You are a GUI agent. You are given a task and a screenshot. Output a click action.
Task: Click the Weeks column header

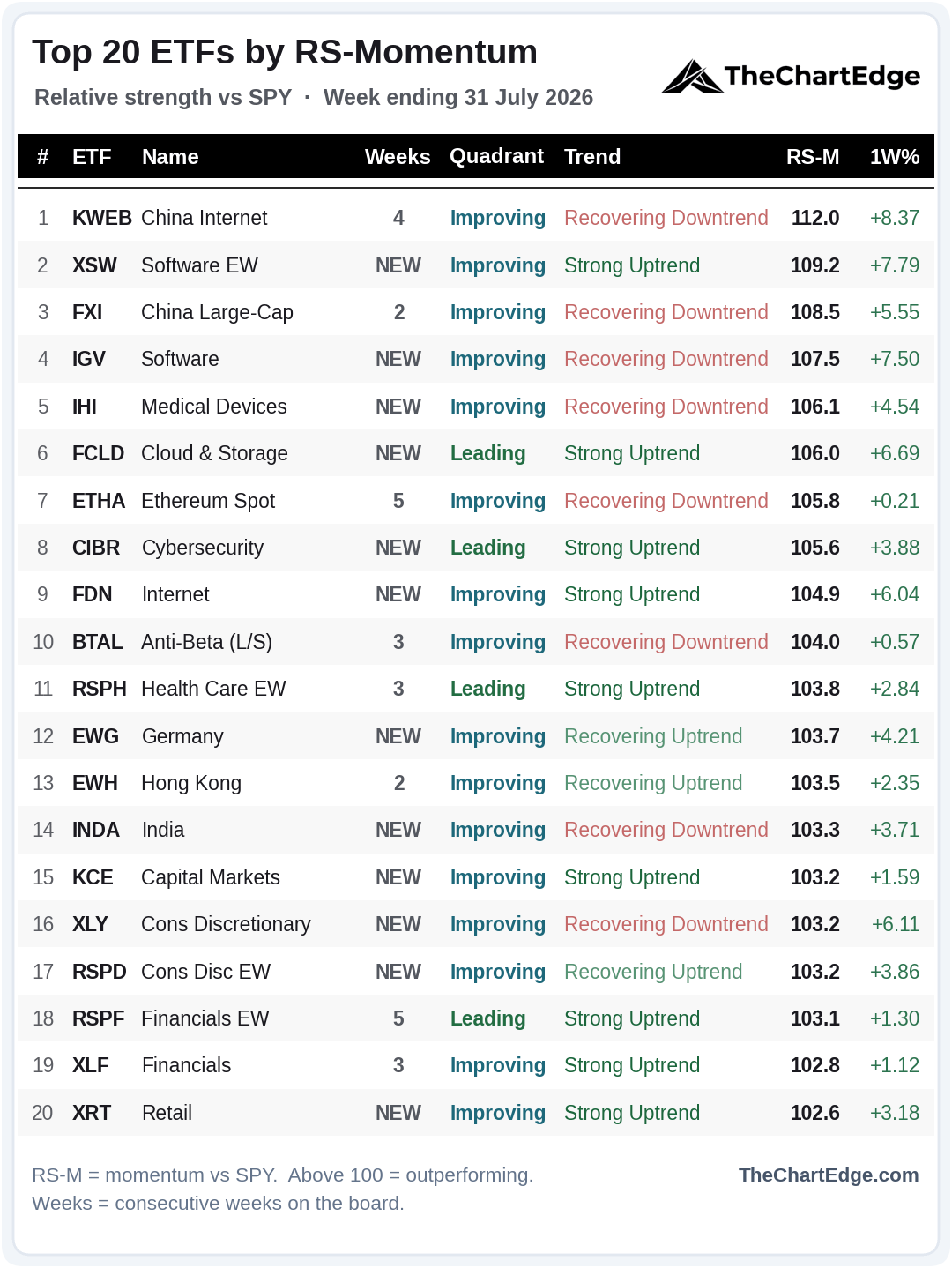(398, 157)
